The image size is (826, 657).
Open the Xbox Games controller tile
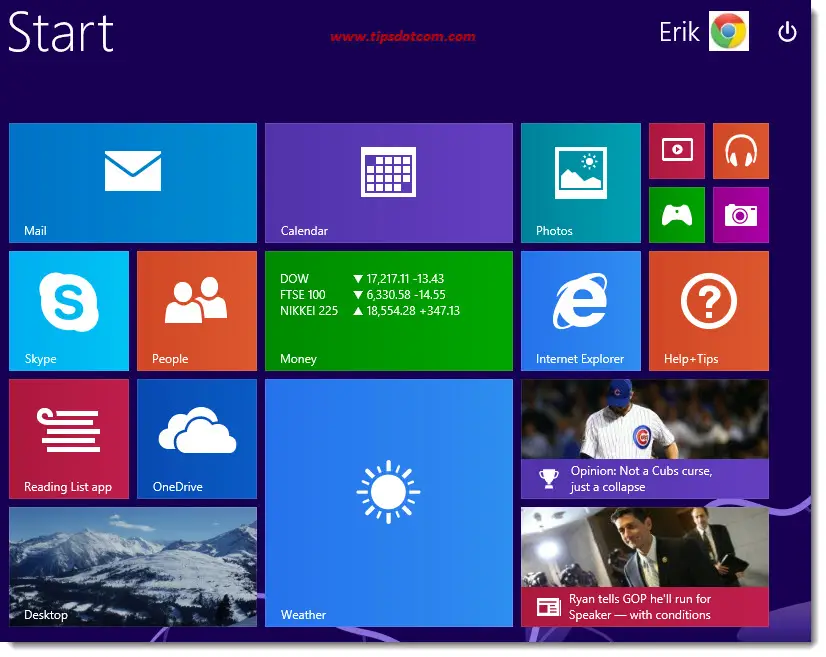pyautogui.click(x=677, y=215)
